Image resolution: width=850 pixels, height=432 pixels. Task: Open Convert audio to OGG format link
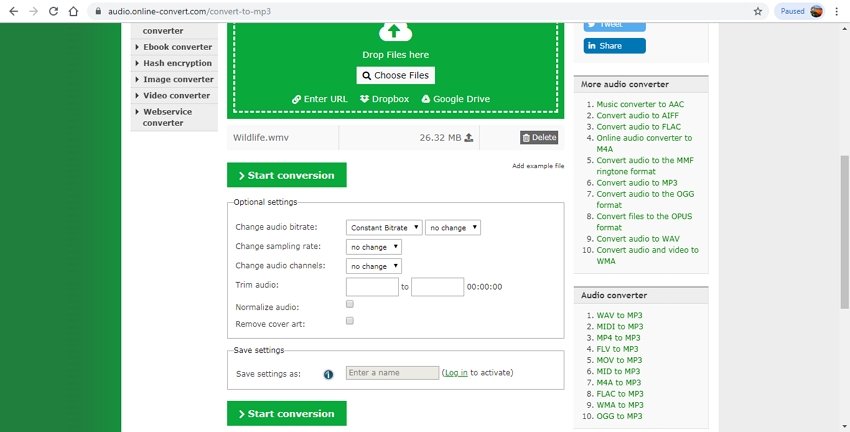coord(645,199)
